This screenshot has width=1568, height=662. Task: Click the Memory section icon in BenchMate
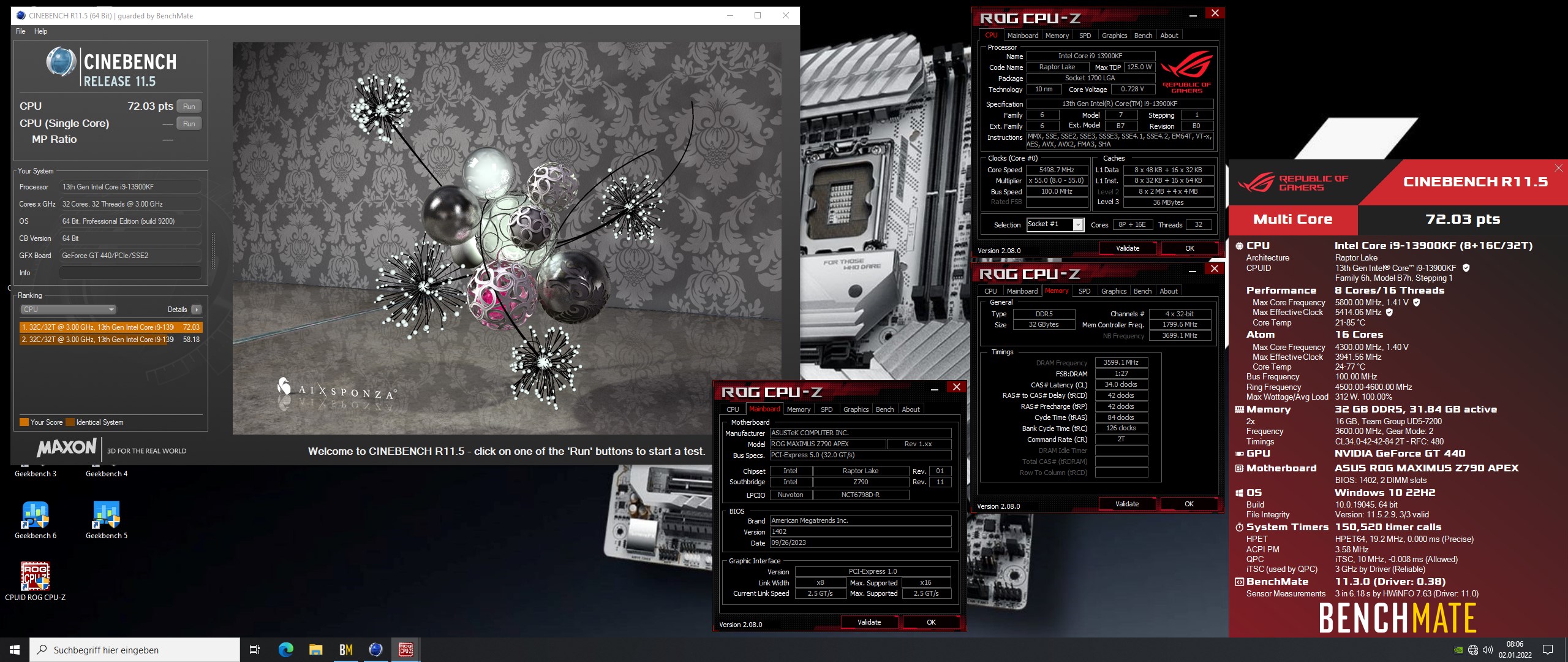coord(1239,409)
